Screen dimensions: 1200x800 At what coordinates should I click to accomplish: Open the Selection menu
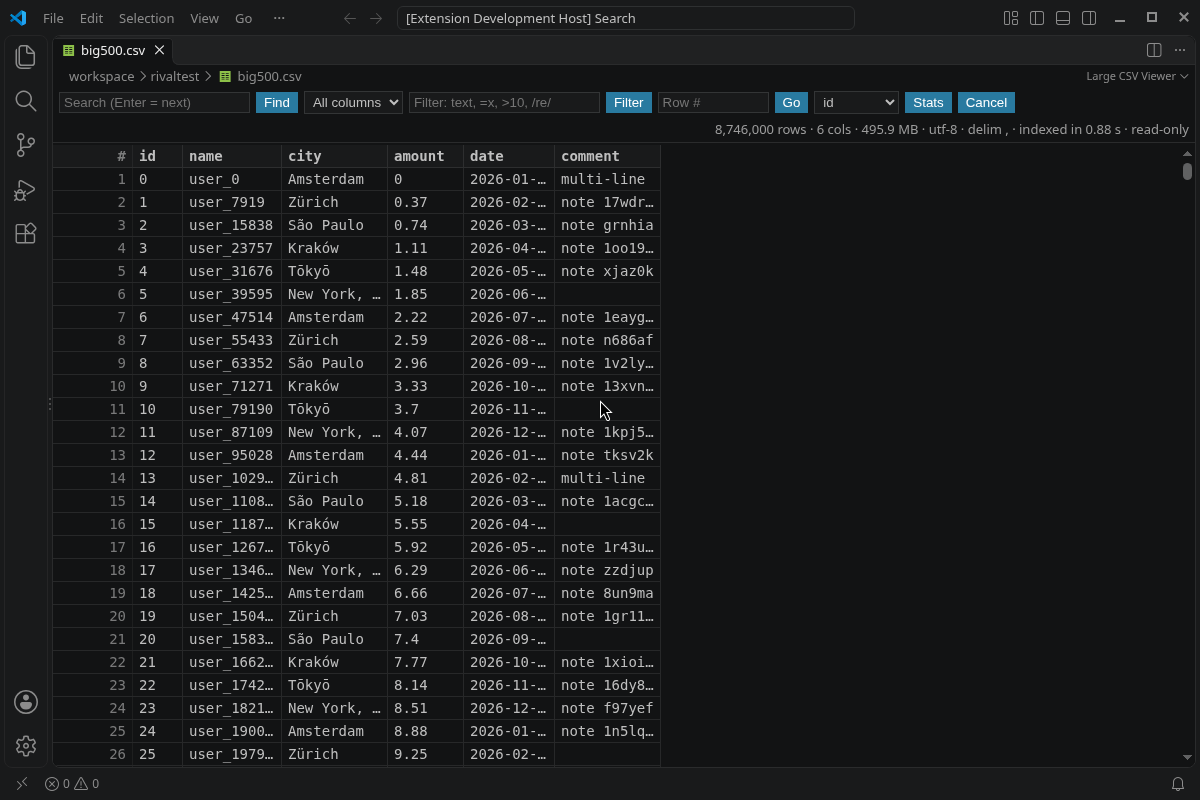146,18
